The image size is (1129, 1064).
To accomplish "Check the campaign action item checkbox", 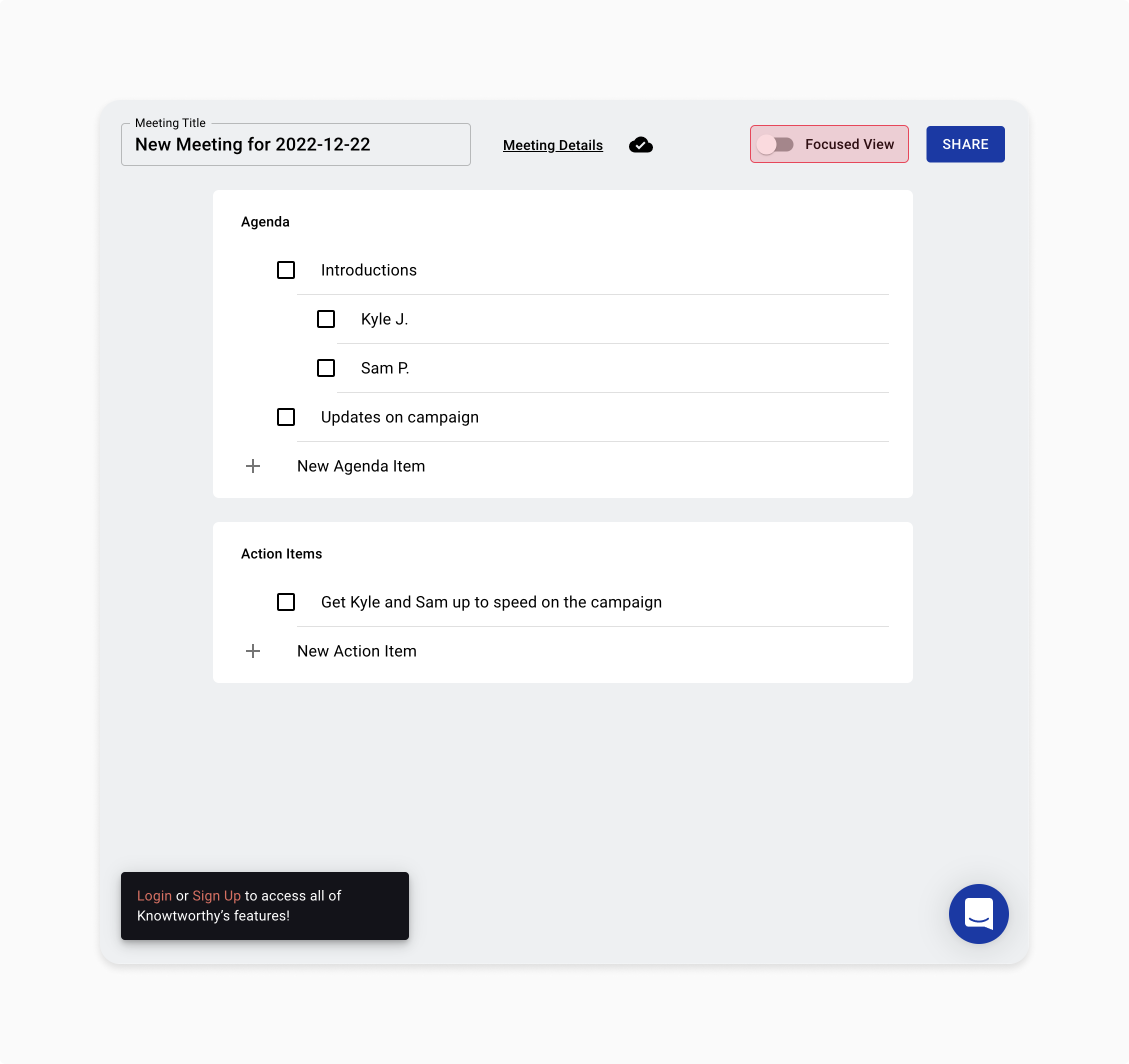I will [286, 602].
